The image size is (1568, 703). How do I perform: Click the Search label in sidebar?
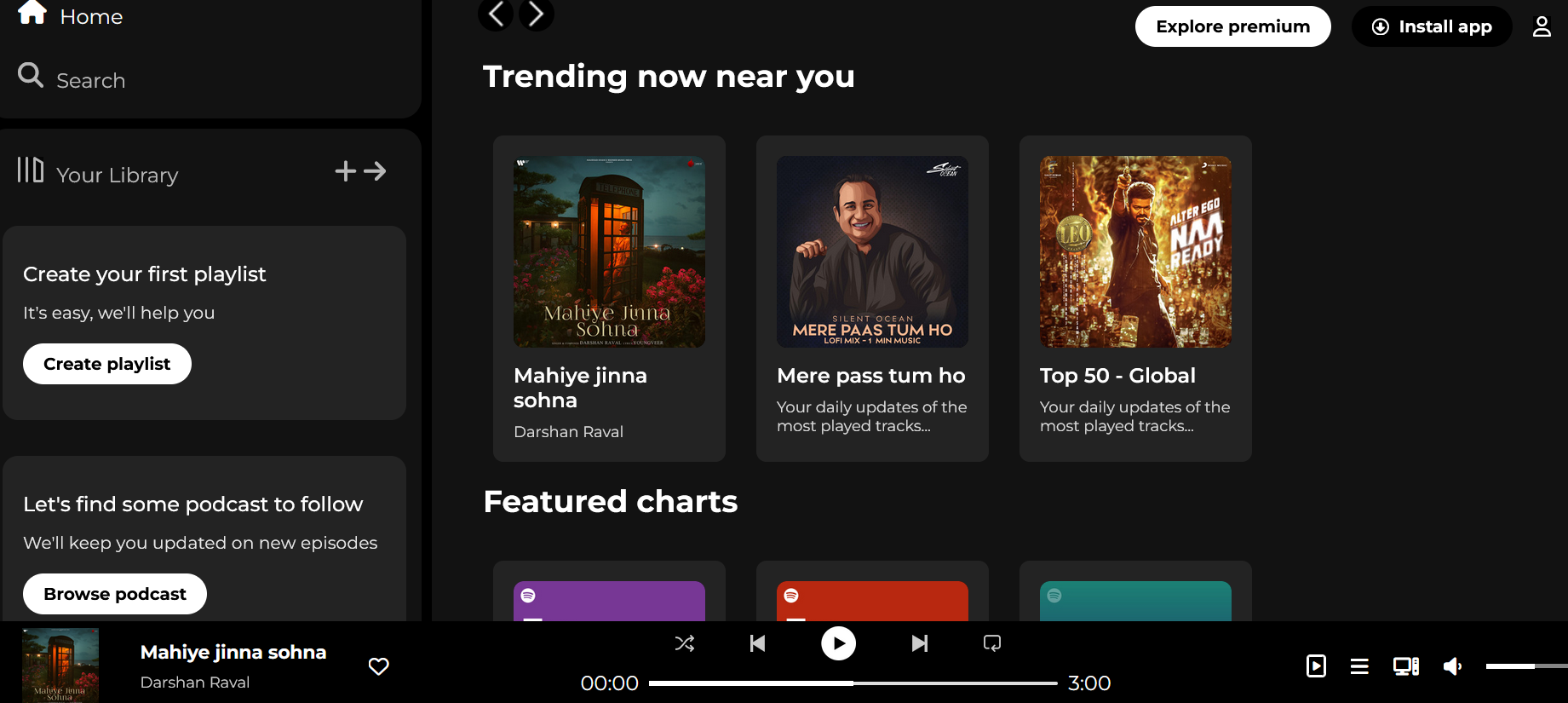91,81
